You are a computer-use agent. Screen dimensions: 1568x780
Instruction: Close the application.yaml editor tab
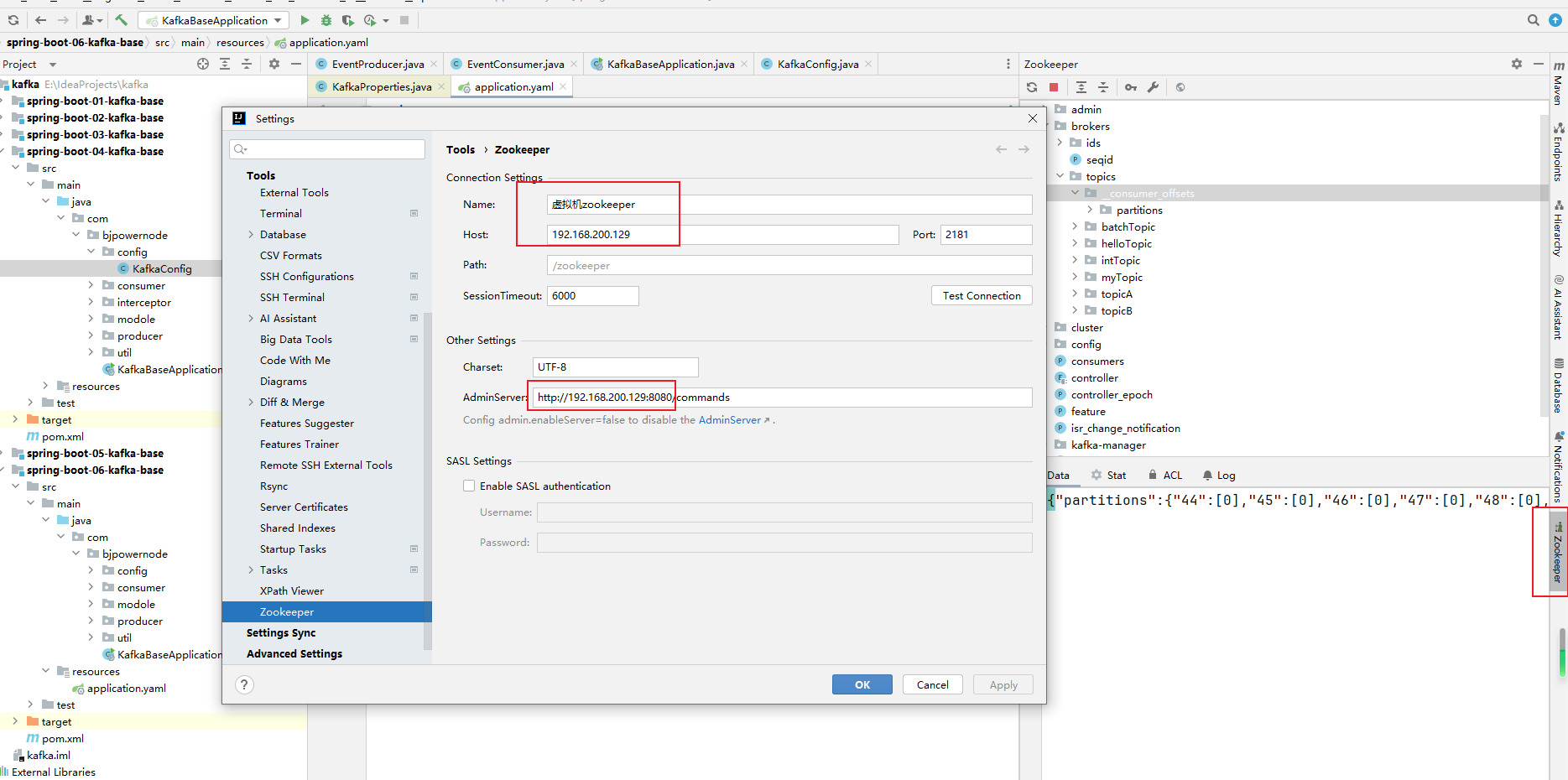(x=563, y=86)
